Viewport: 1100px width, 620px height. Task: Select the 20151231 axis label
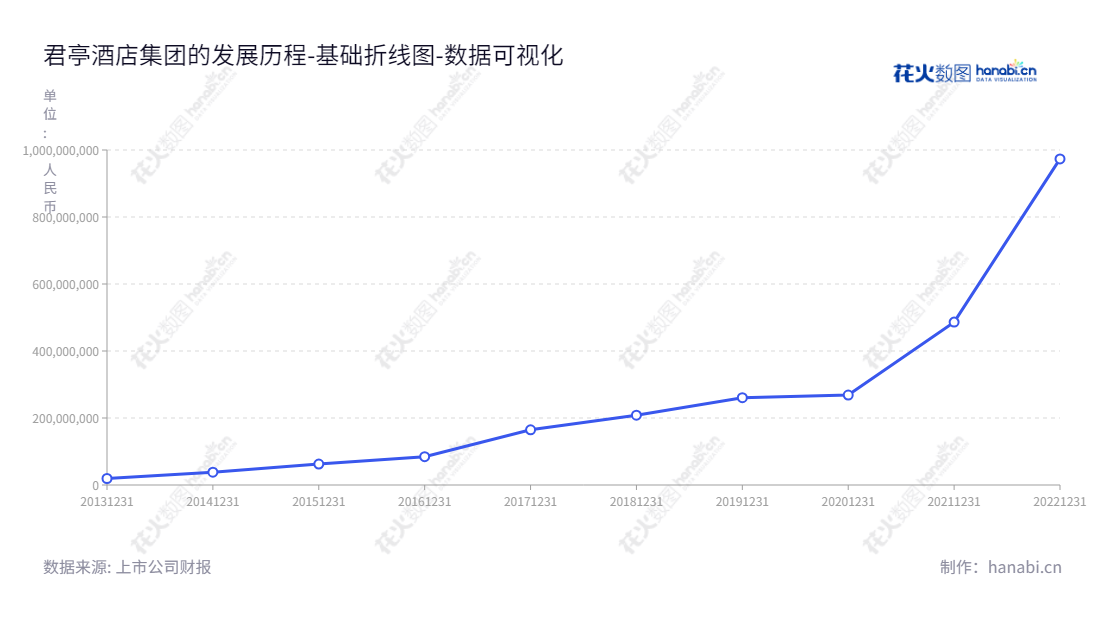tap(317, 500)
